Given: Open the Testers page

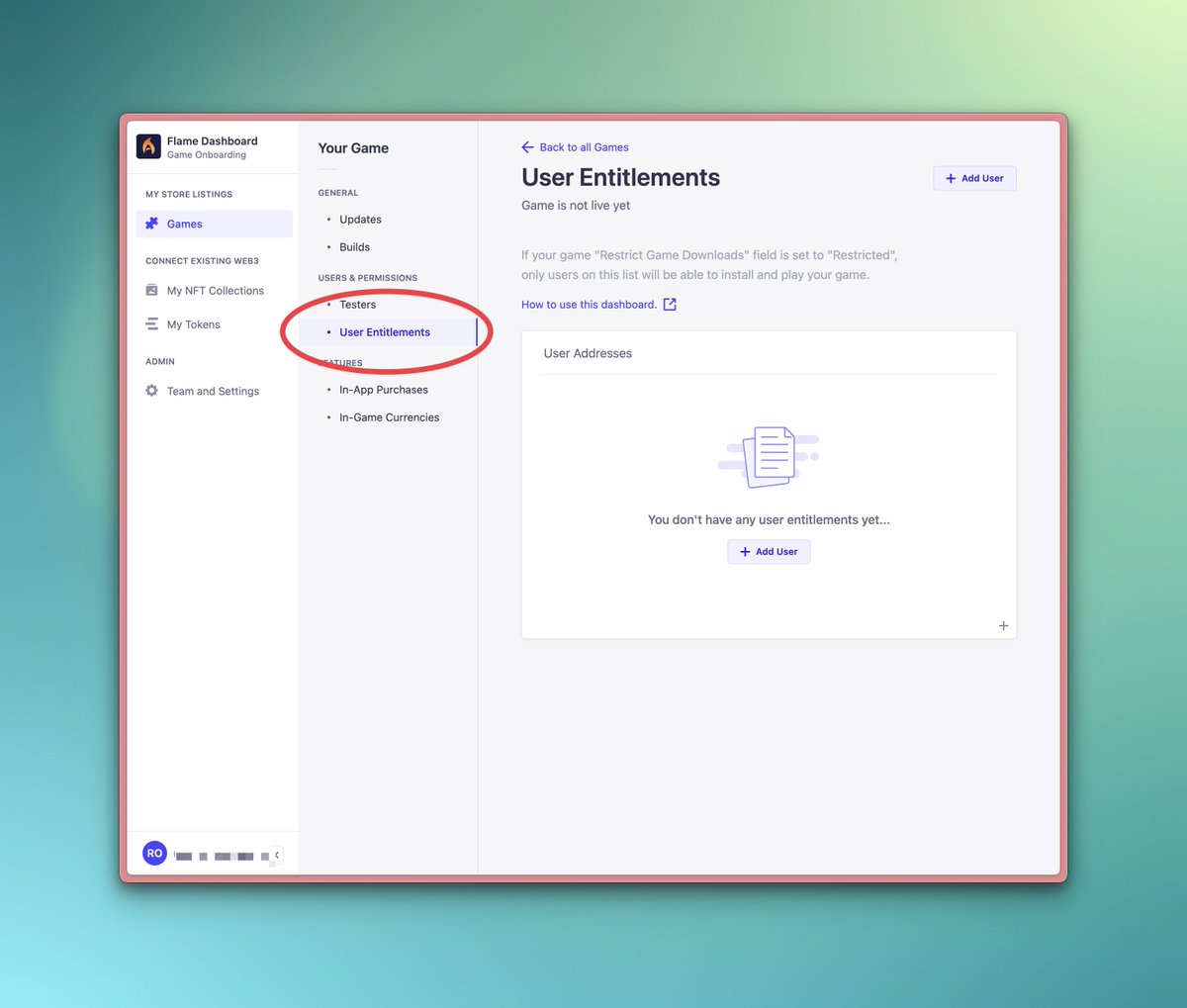Looking at the screenshot, I should click(357, 305).
